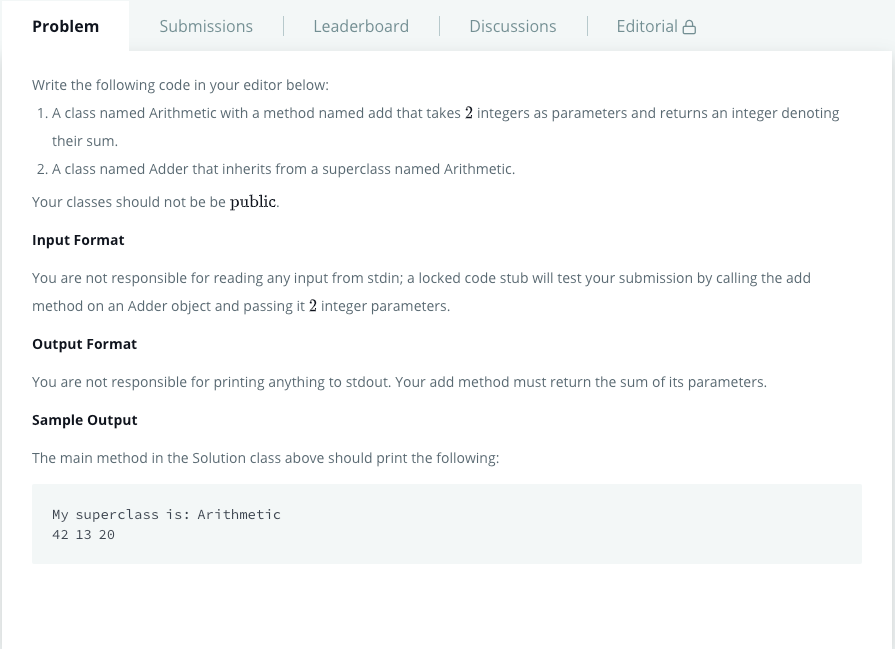Click the 'My superclass is: Arithmetic' line
This screenshot has width=895, height=649.
point(166,514)
